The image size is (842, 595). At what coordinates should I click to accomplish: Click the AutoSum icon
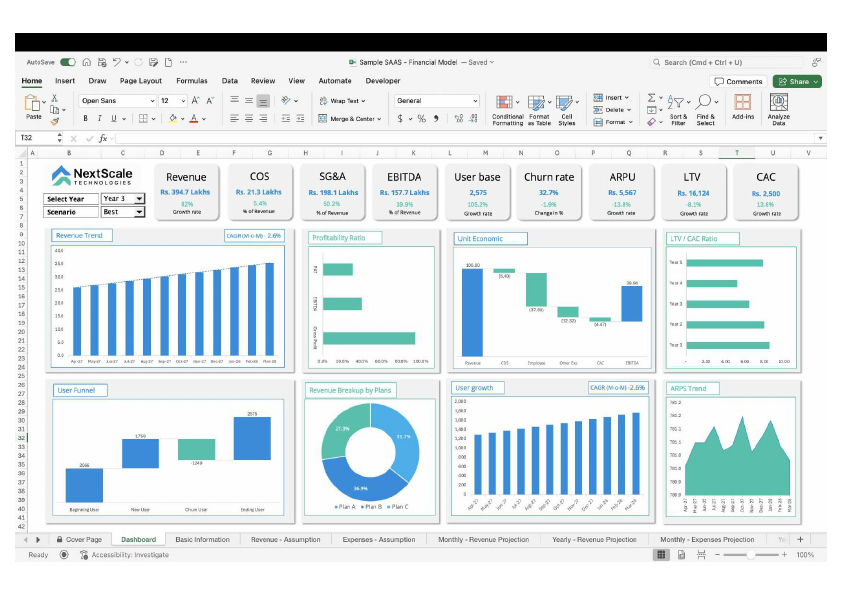(x=651, y=97)
